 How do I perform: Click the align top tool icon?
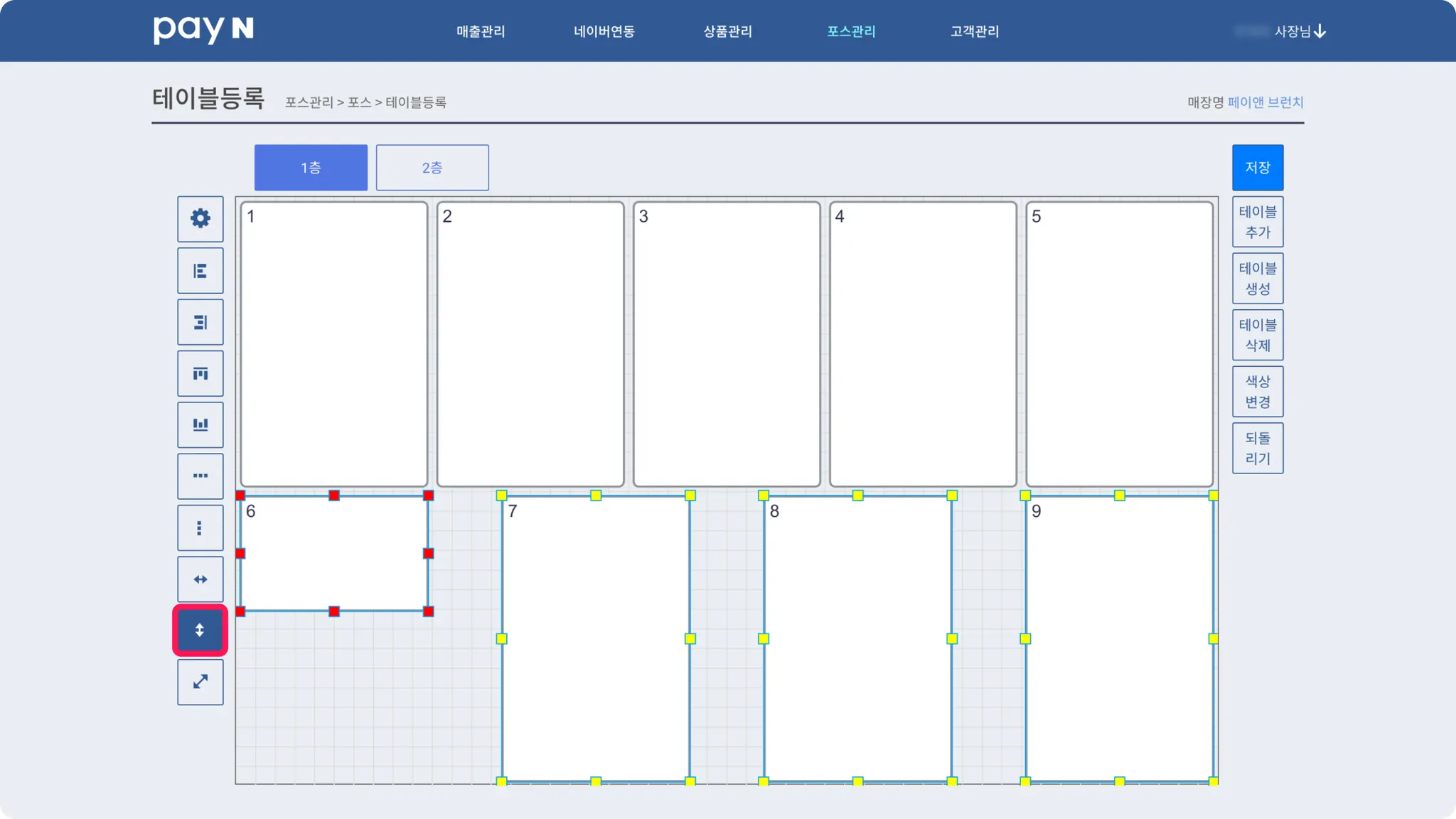coord(200,373)
